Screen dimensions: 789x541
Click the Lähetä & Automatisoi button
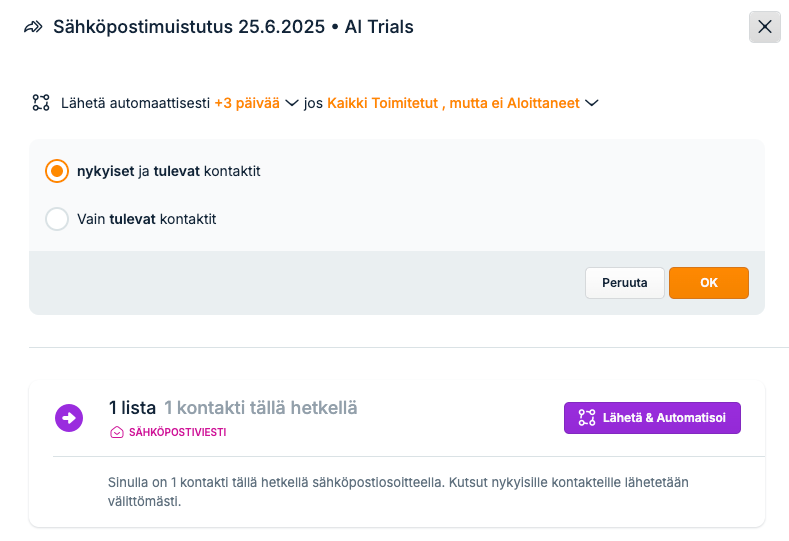point(652,418)
